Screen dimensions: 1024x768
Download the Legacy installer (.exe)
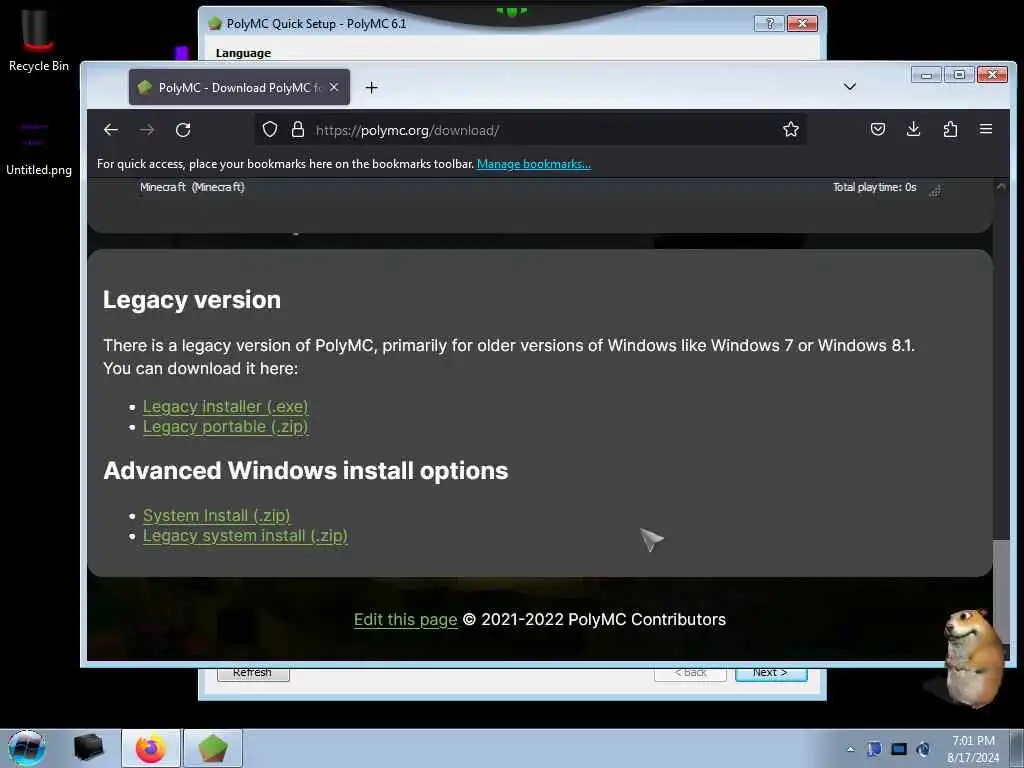pos(225,406)
